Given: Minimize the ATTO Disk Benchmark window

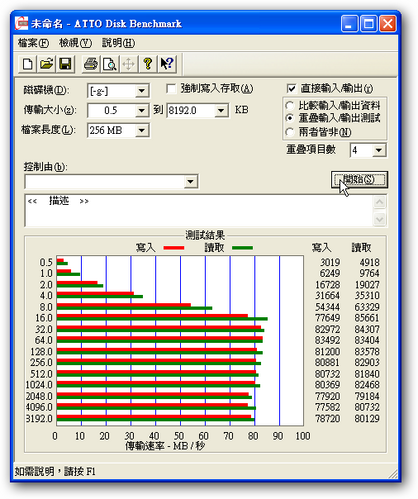Looking at the screenshot, I should [x=349, y=24].
